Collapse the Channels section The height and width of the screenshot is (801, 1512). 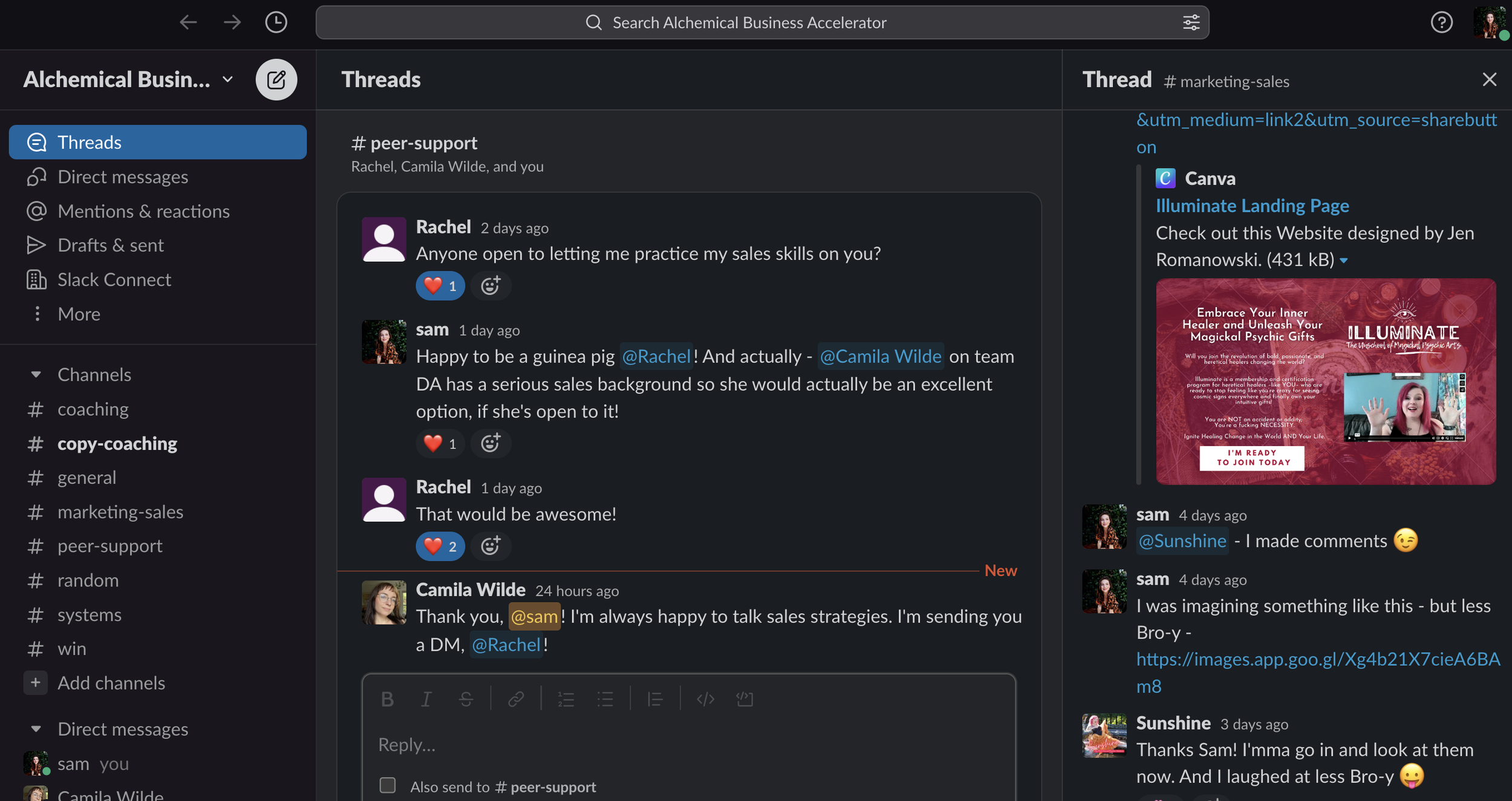(36, 375)
